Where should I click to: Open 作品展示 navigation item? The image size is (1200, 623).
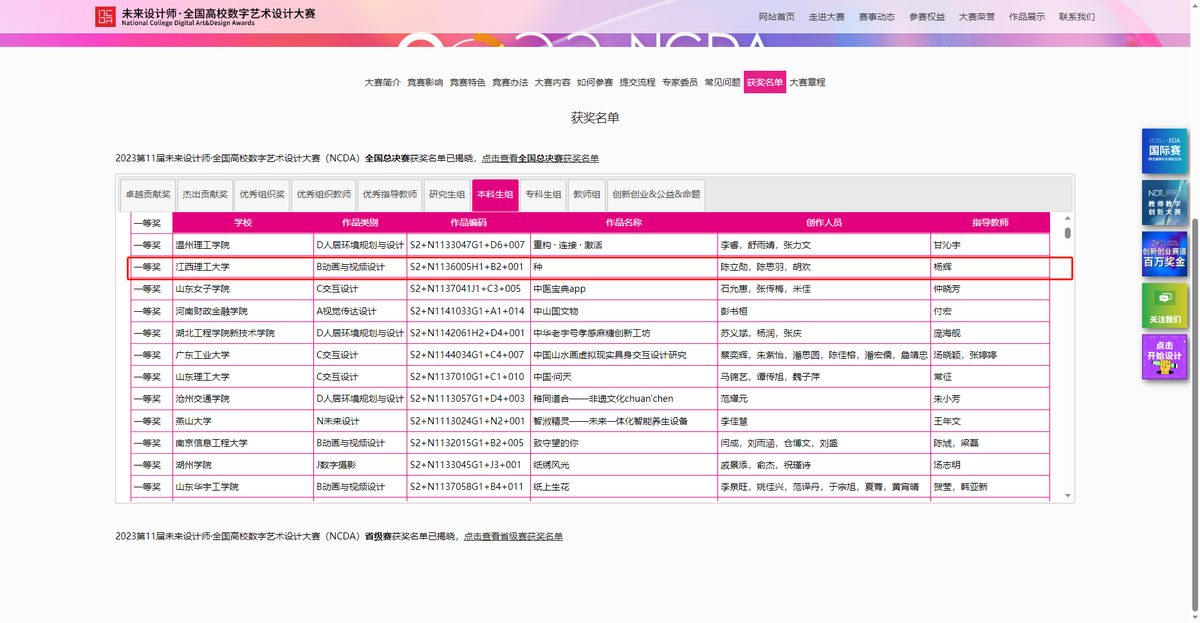pos(1027,17)
